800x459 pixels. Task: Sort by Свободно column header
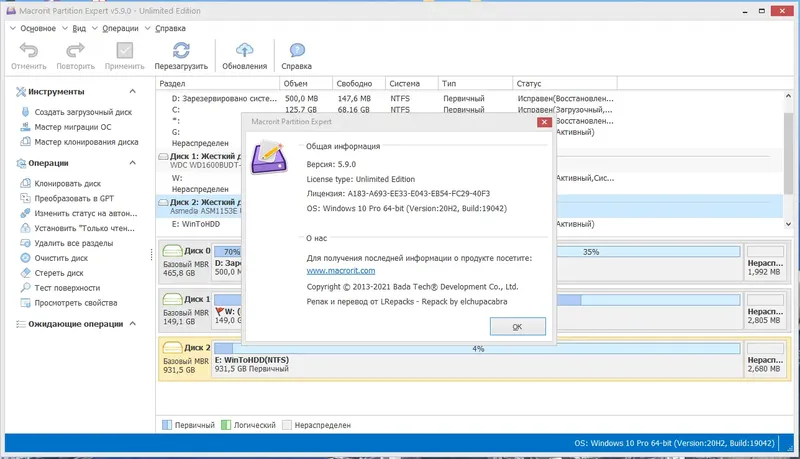point(359,83)
